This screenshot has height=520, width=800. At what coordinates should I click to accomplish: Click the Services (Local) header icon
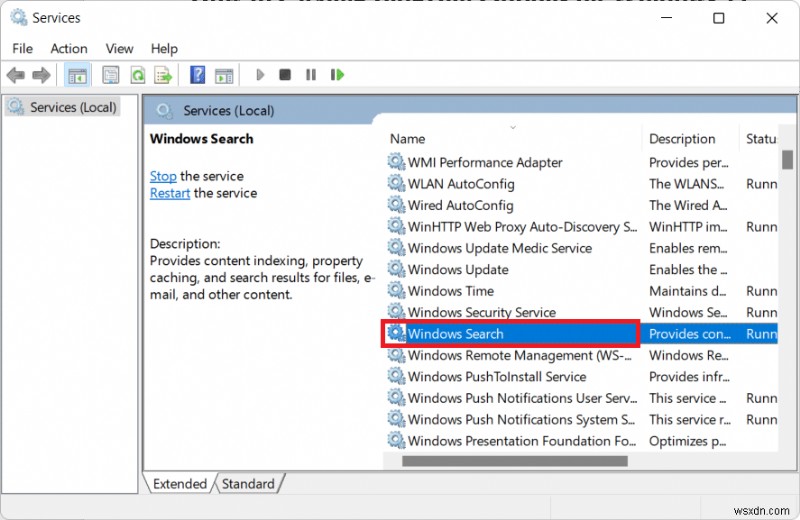(x=164, y=110)
